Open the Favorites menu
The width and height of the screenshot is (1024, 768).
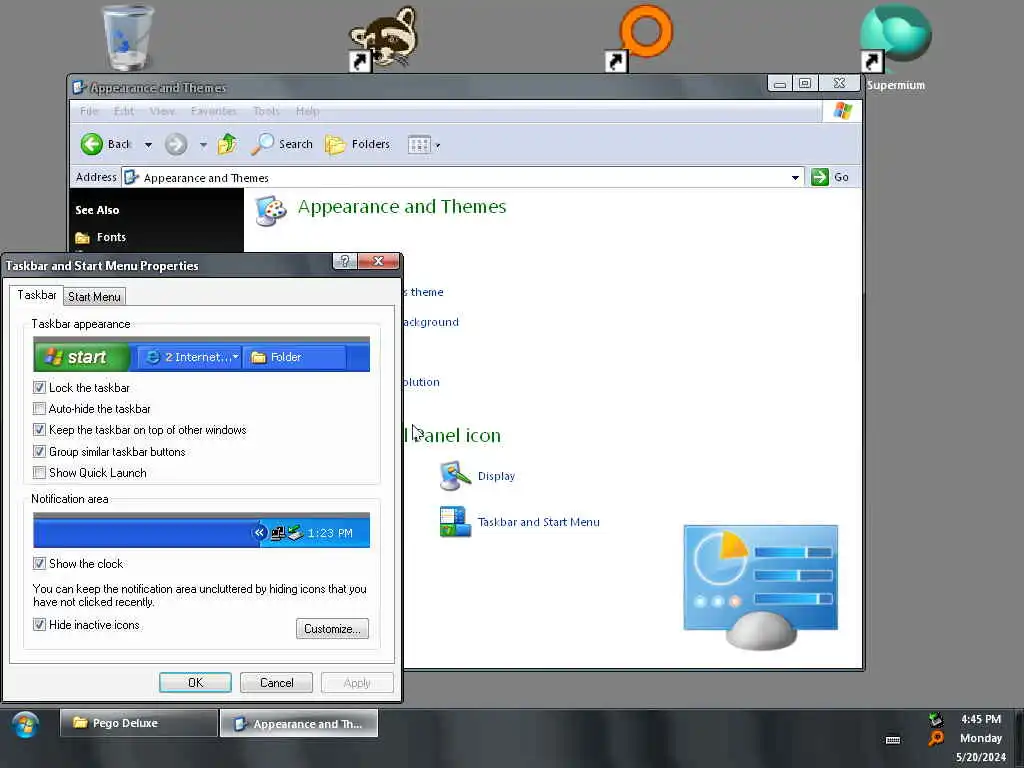tap(214, 111)
